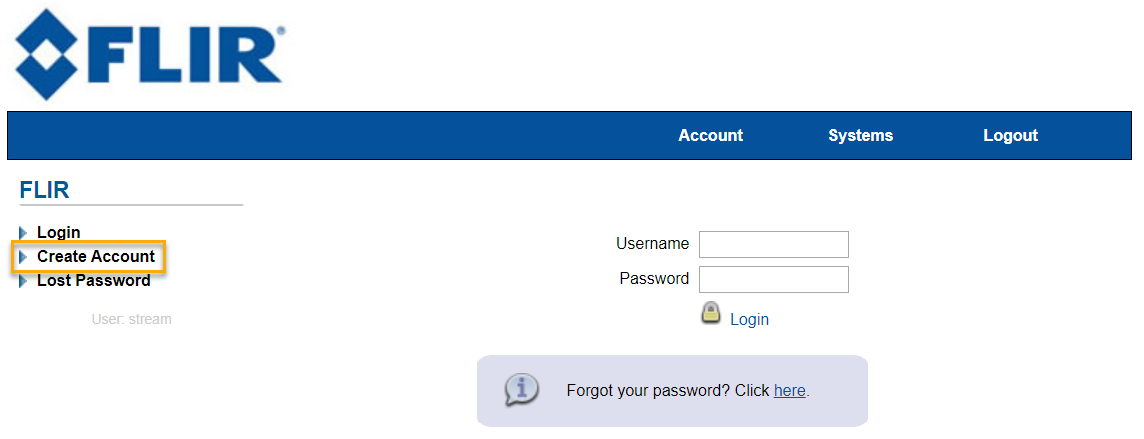1144x439 pixels.
Task: Click the Login link under the password field
Action: 749,320
